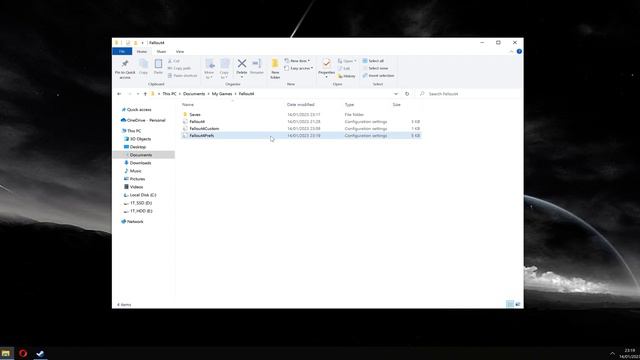Go back with the Back arrow
Viewport: 640px width, 360px height.
(119, 94)
